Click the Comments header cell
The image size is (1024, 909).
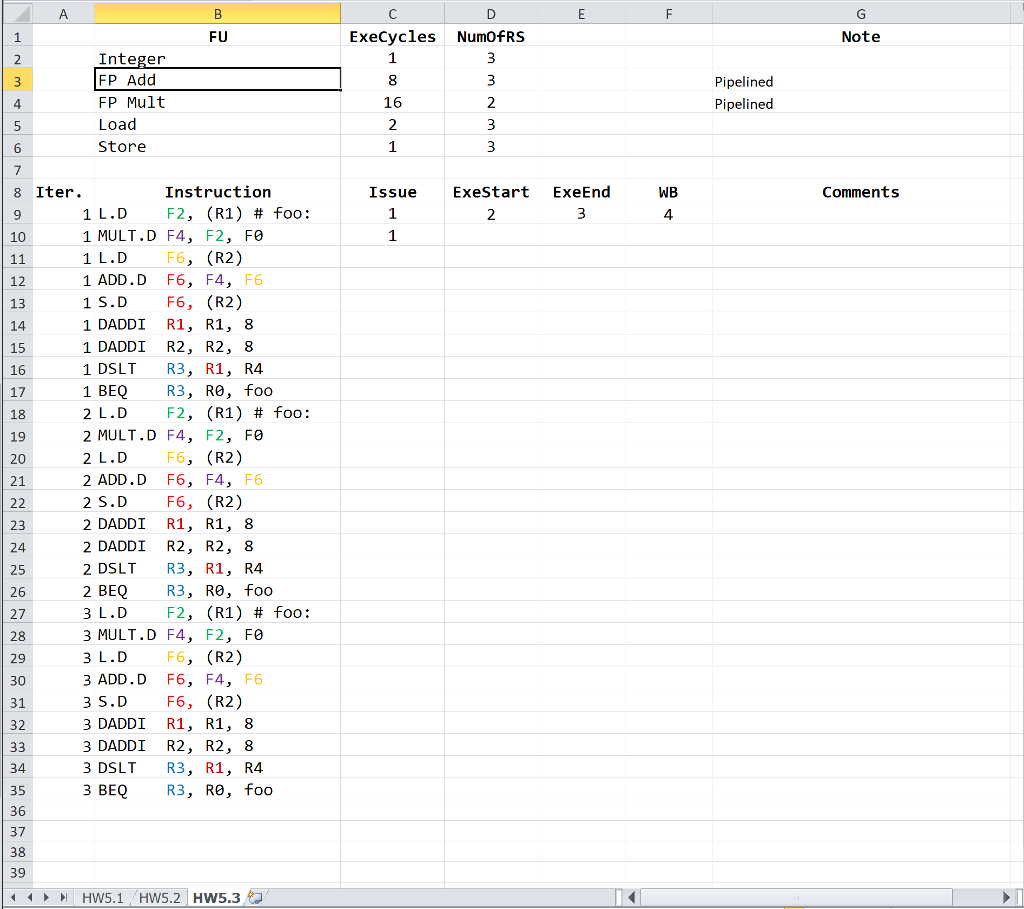(x=860, y=192)
